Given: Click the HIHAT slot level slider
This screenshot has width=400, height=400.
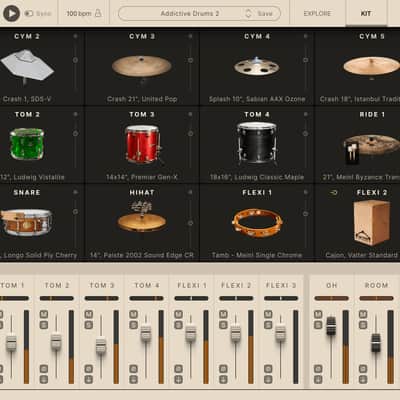Looking at the screenshot, I should tap(190, 223).
